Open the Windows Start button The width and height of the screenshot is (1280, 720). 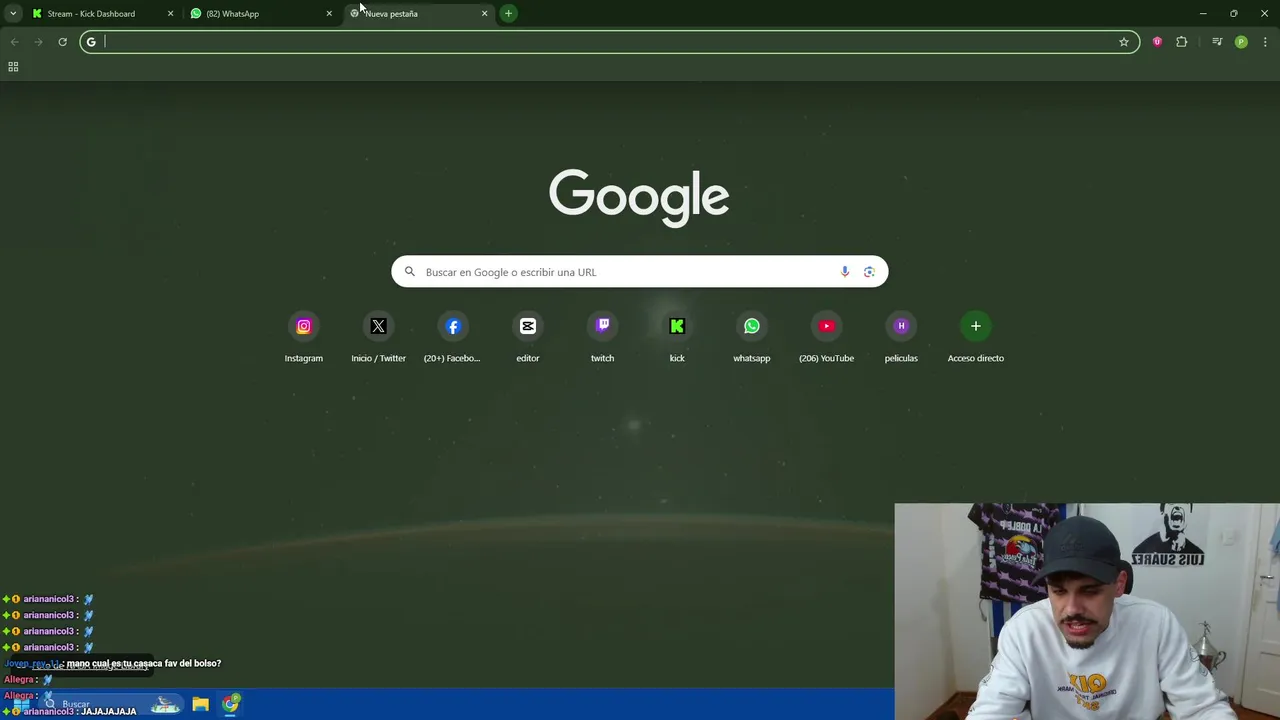(x=21, y=704)
